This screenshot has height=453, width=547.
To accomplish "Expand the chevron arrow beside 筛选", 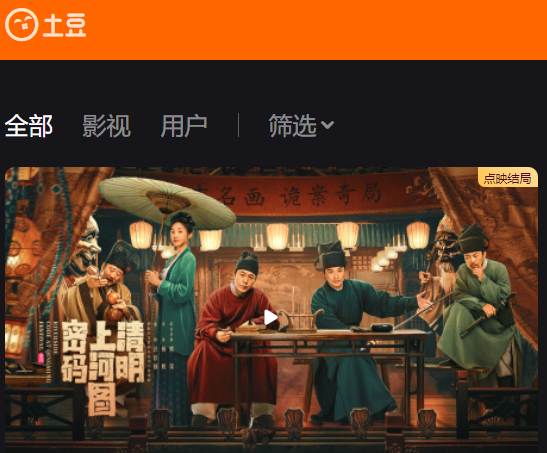I will point(327,125).
